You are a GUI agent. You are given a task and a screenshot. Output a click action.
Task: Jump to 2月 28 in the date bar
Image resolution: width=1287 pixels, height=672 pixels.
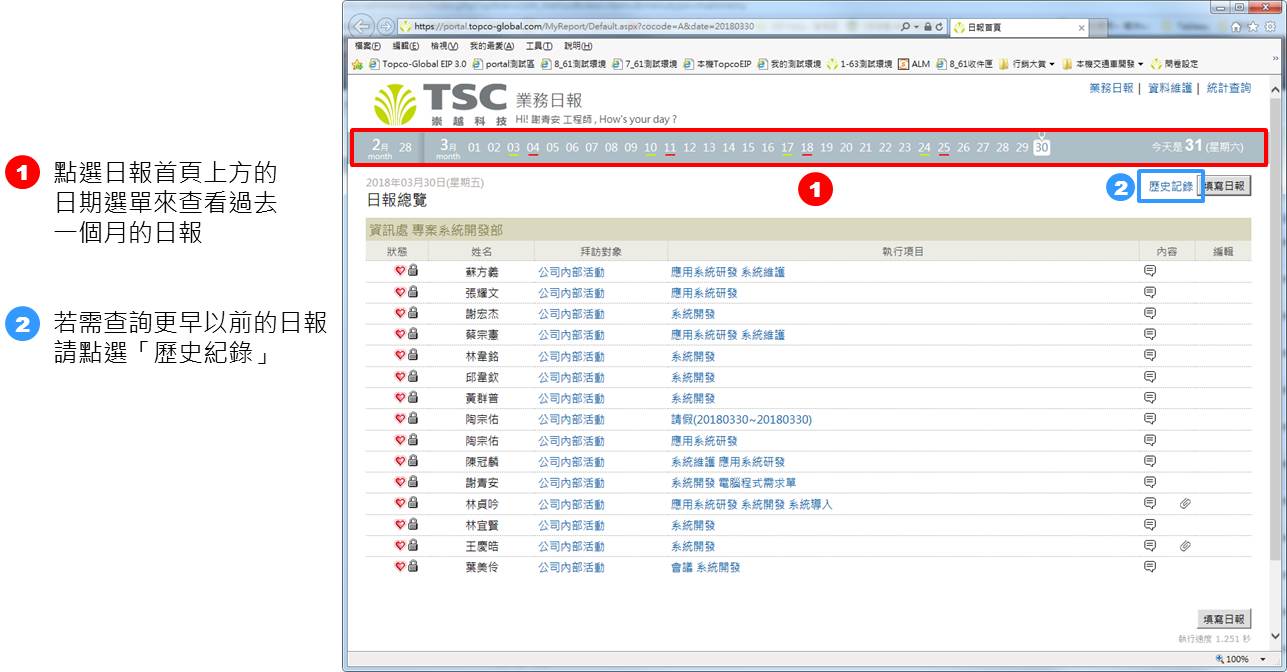point(405,148)
